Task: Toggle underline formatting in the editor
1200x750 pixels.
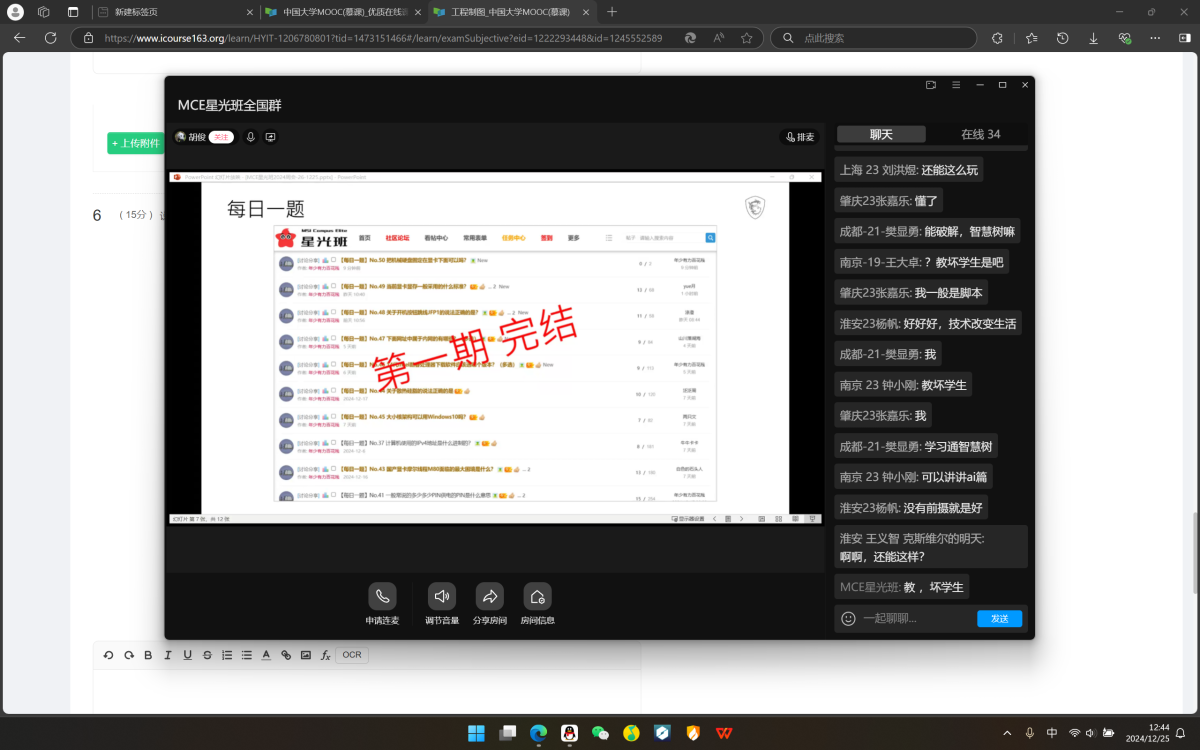Action: click(x=187, y=655)
